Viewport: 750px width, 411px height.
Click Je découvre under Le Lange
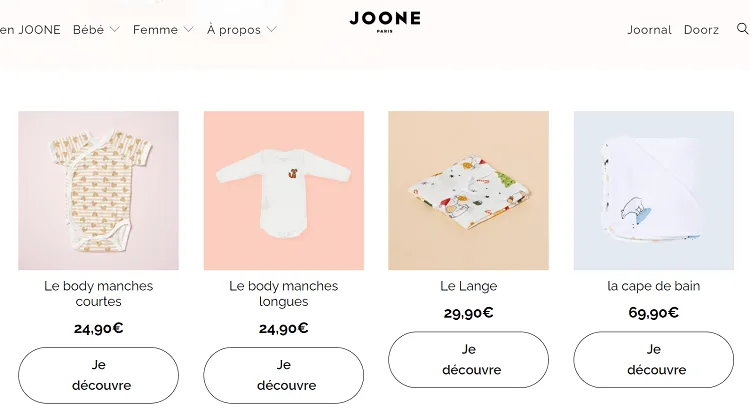pyautogui.click(x=469, y=359)
